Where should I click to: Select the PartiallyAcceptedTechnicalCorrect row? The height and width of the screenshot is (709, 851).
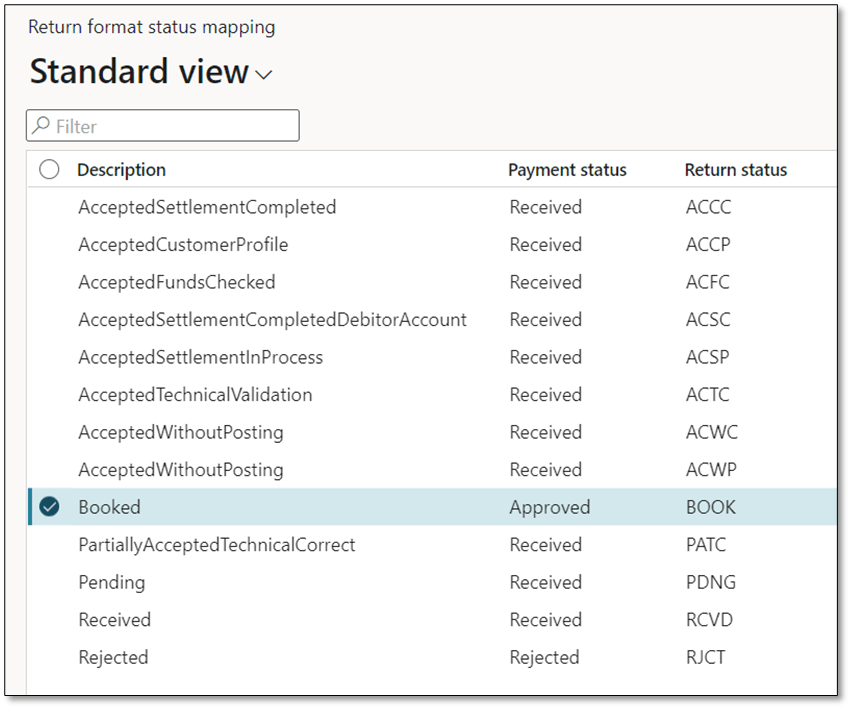pos(216,545)
